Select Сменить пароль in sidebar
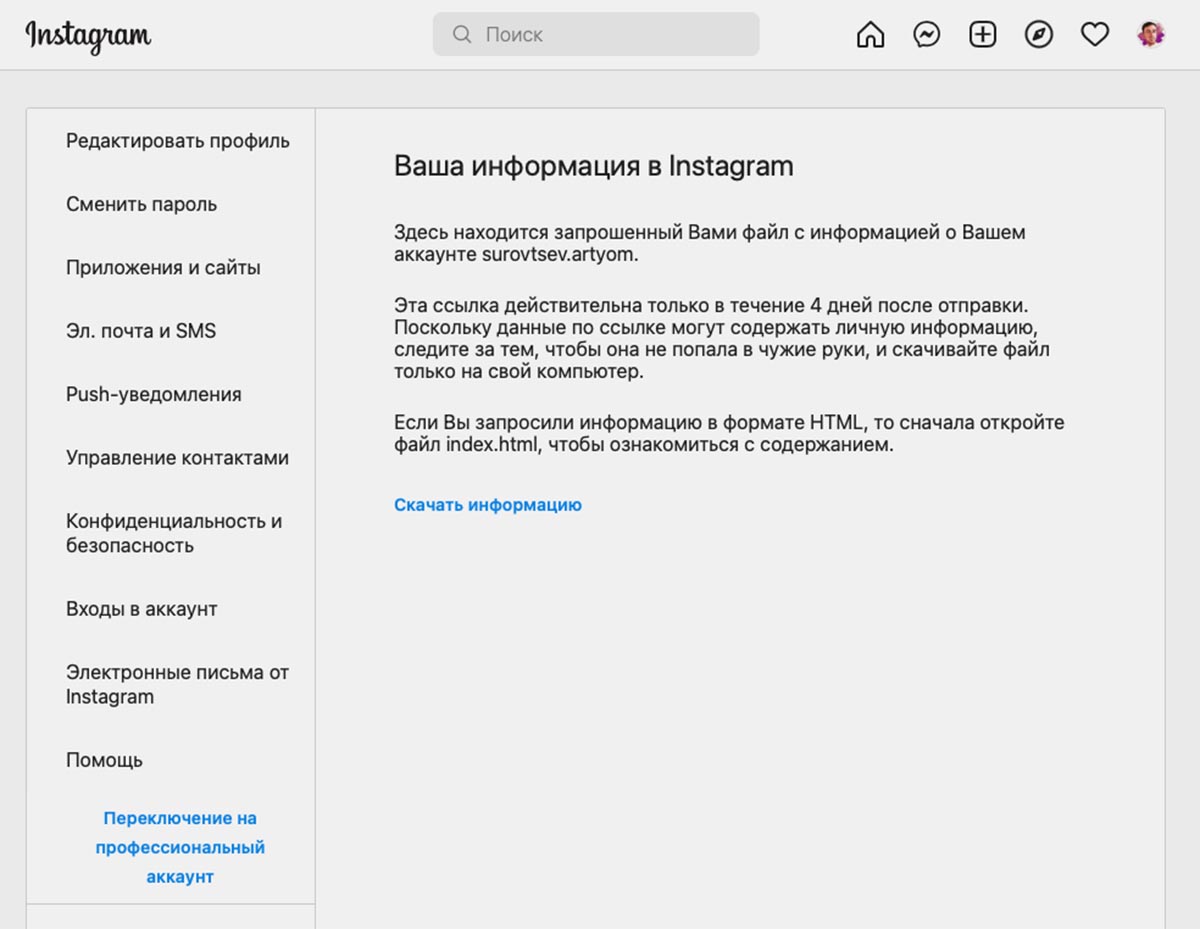 pos(141,204)
